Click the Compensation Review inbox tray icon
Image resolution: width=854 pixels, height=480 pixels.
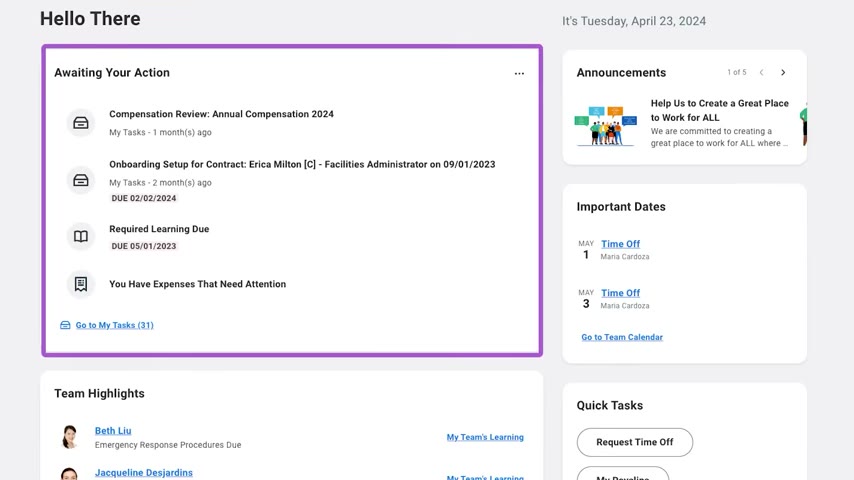coord(81,123)
